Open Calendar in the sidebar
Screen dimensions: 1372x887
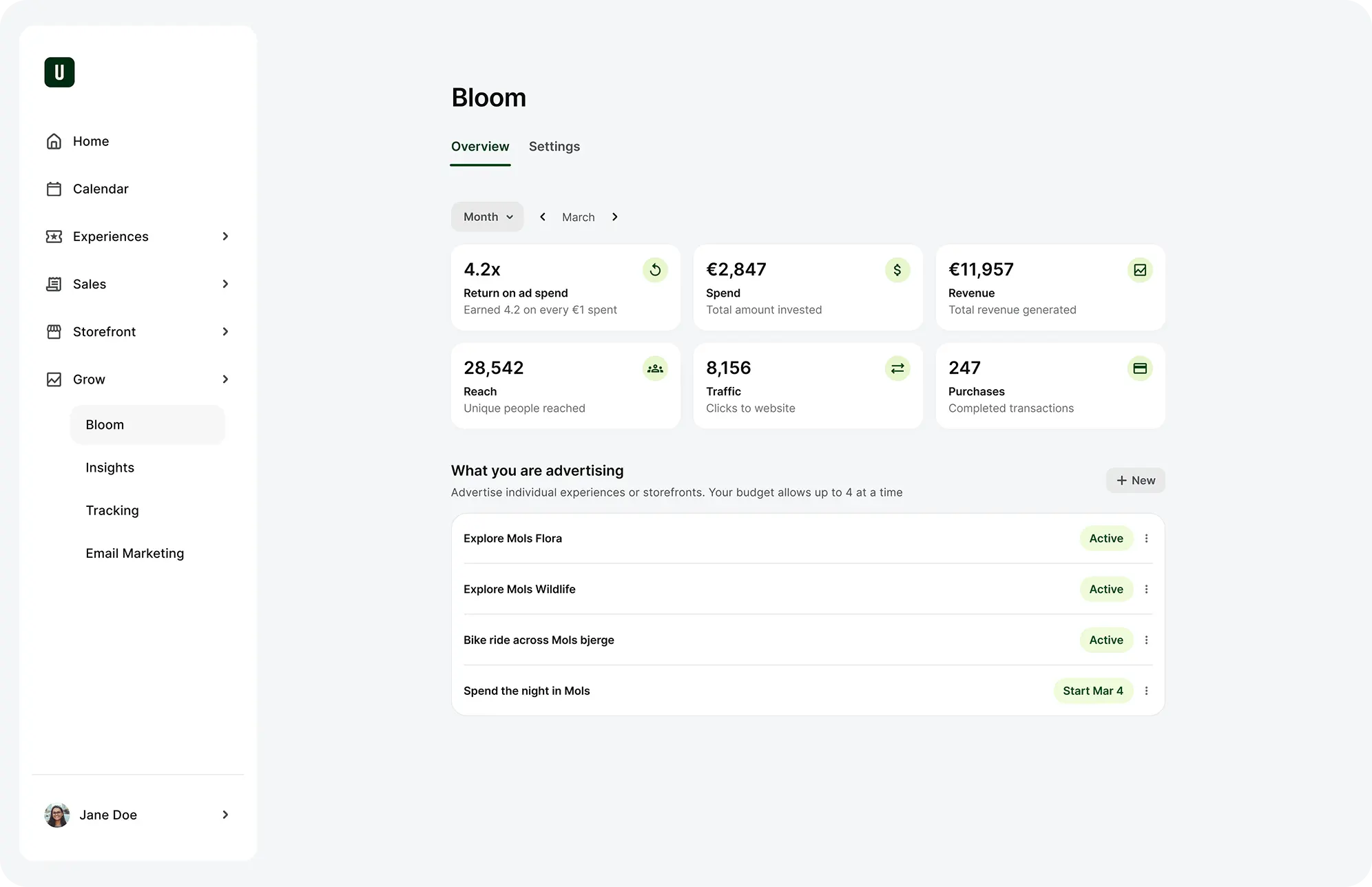[100, 189]
